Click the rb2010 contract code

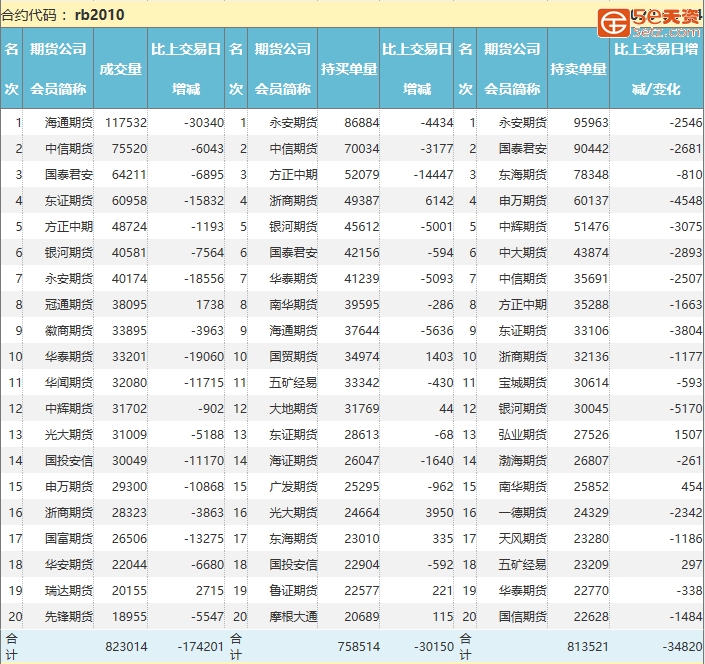coord(100,15)
